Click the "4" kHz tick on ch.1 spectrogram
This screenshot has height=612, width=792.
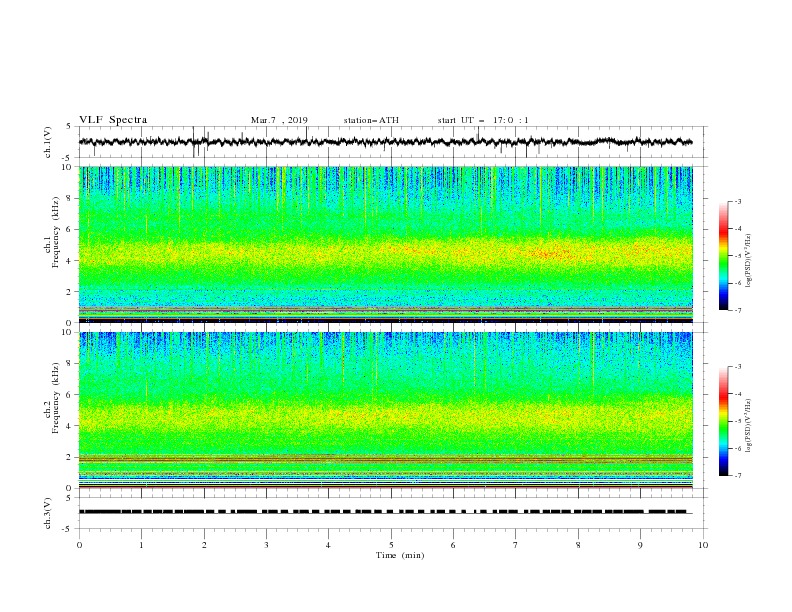70,261
